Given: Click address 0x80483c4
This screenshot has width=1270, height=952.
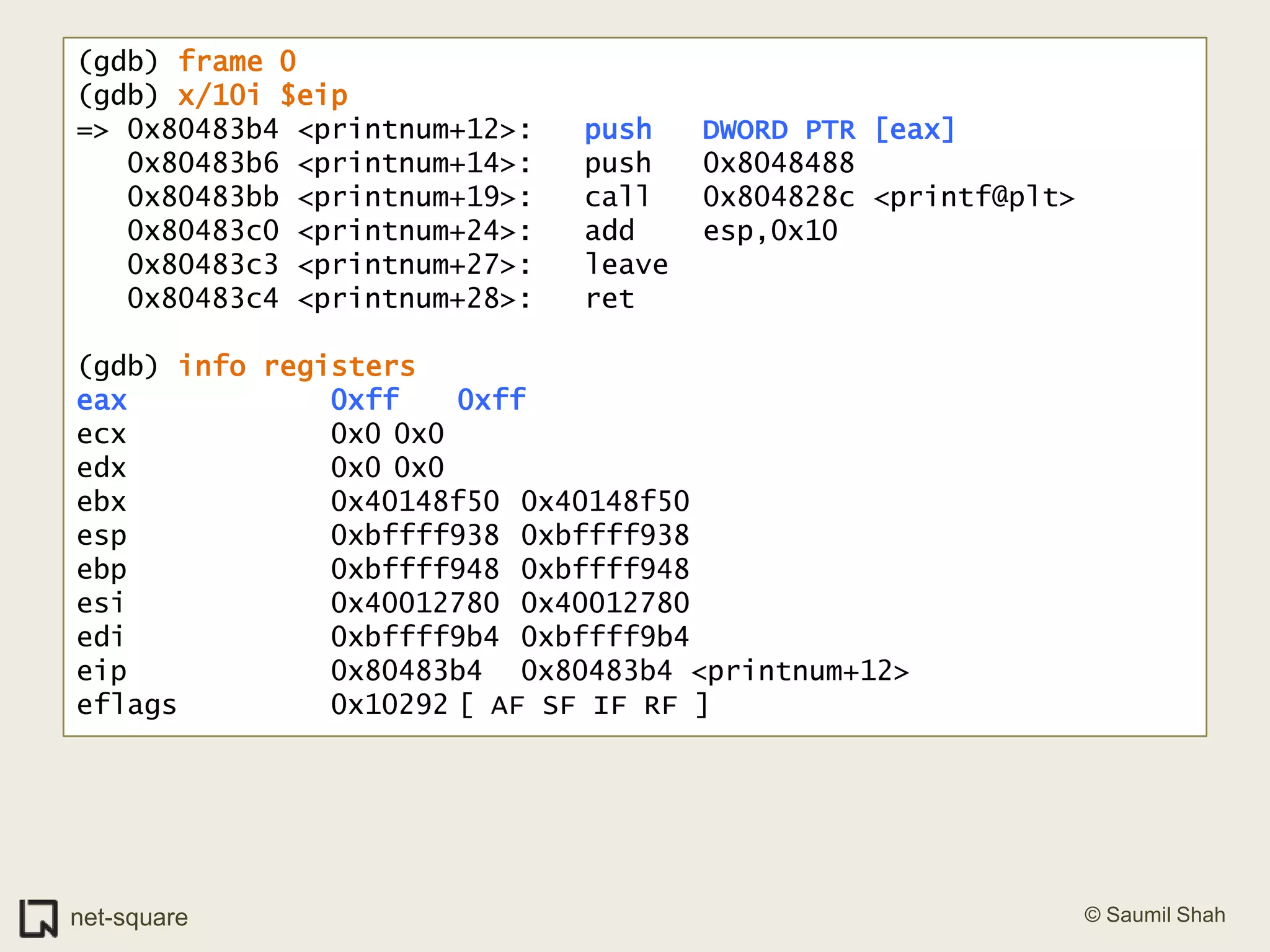Looking at the screenshot, I should tap(203, 298).
